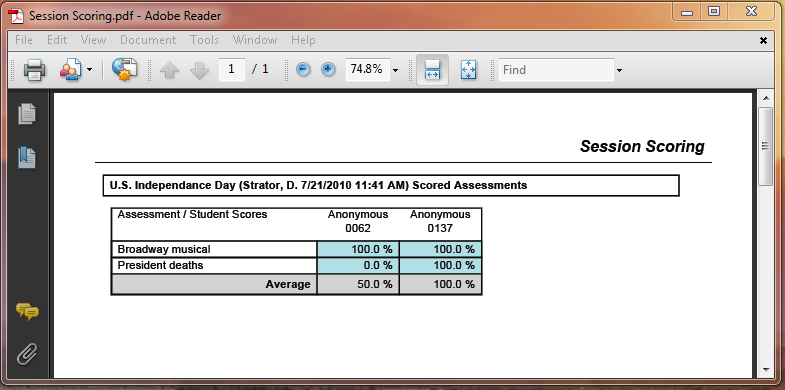
Task: Expand the zoom percentage dropdown
Action: (396, 70)
